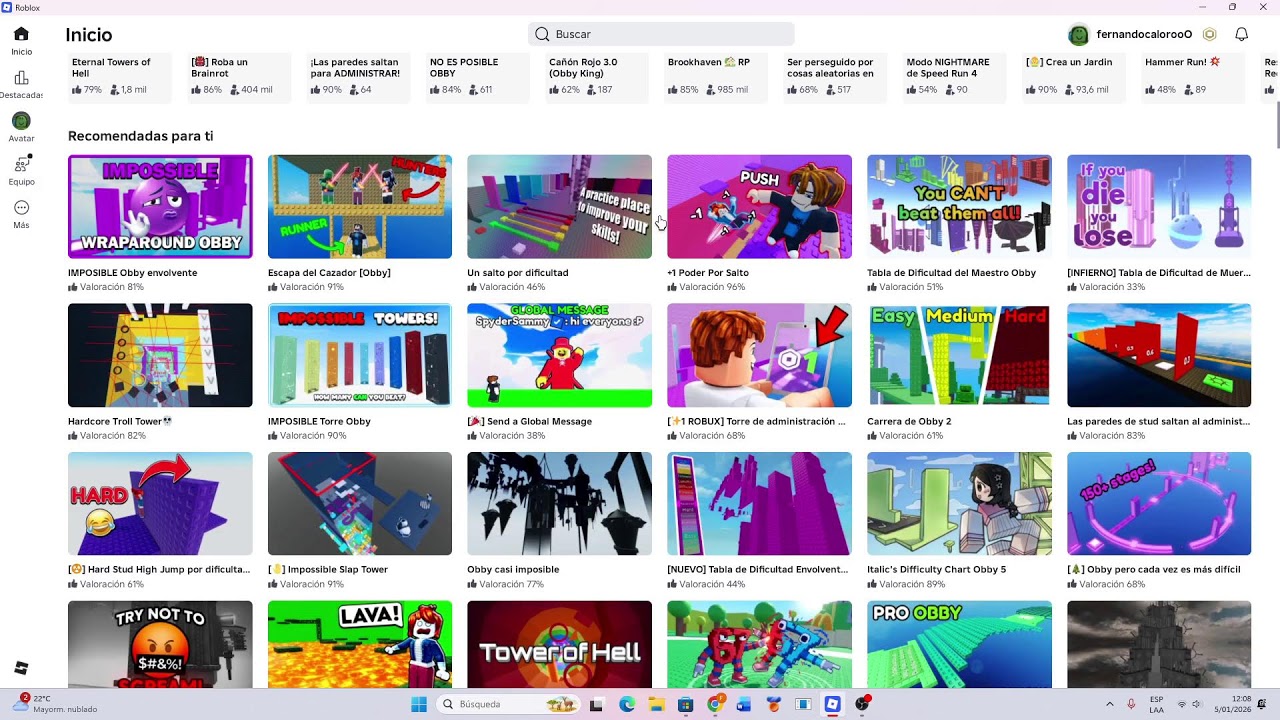Open the IMPOSIBLE Torre Obby thumbnail
1280x720 pixels.
click(360, 355)
